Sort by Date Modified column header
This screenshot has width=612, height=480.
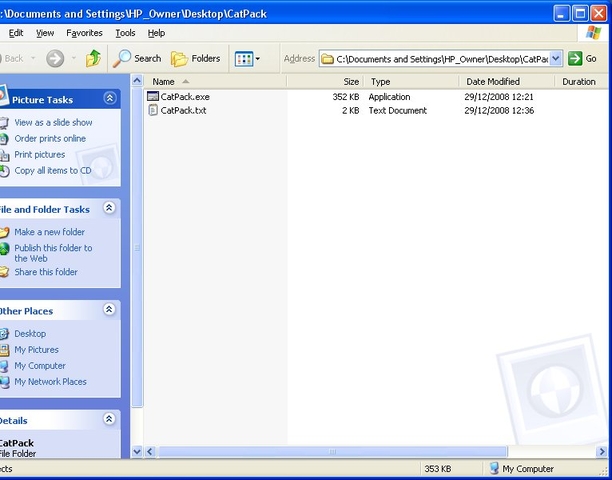point(507,82)
